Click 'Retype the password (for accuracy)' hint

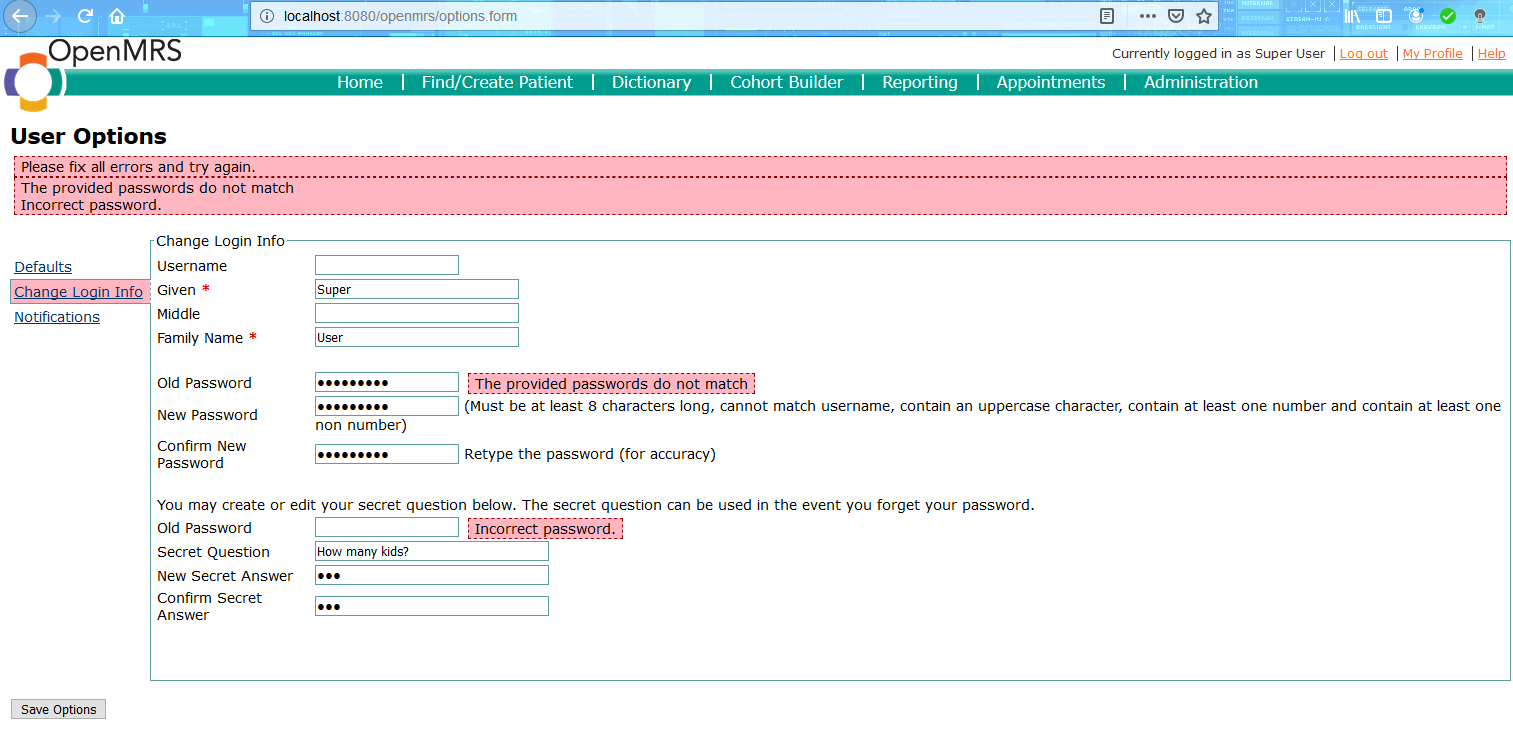point(590,454)
